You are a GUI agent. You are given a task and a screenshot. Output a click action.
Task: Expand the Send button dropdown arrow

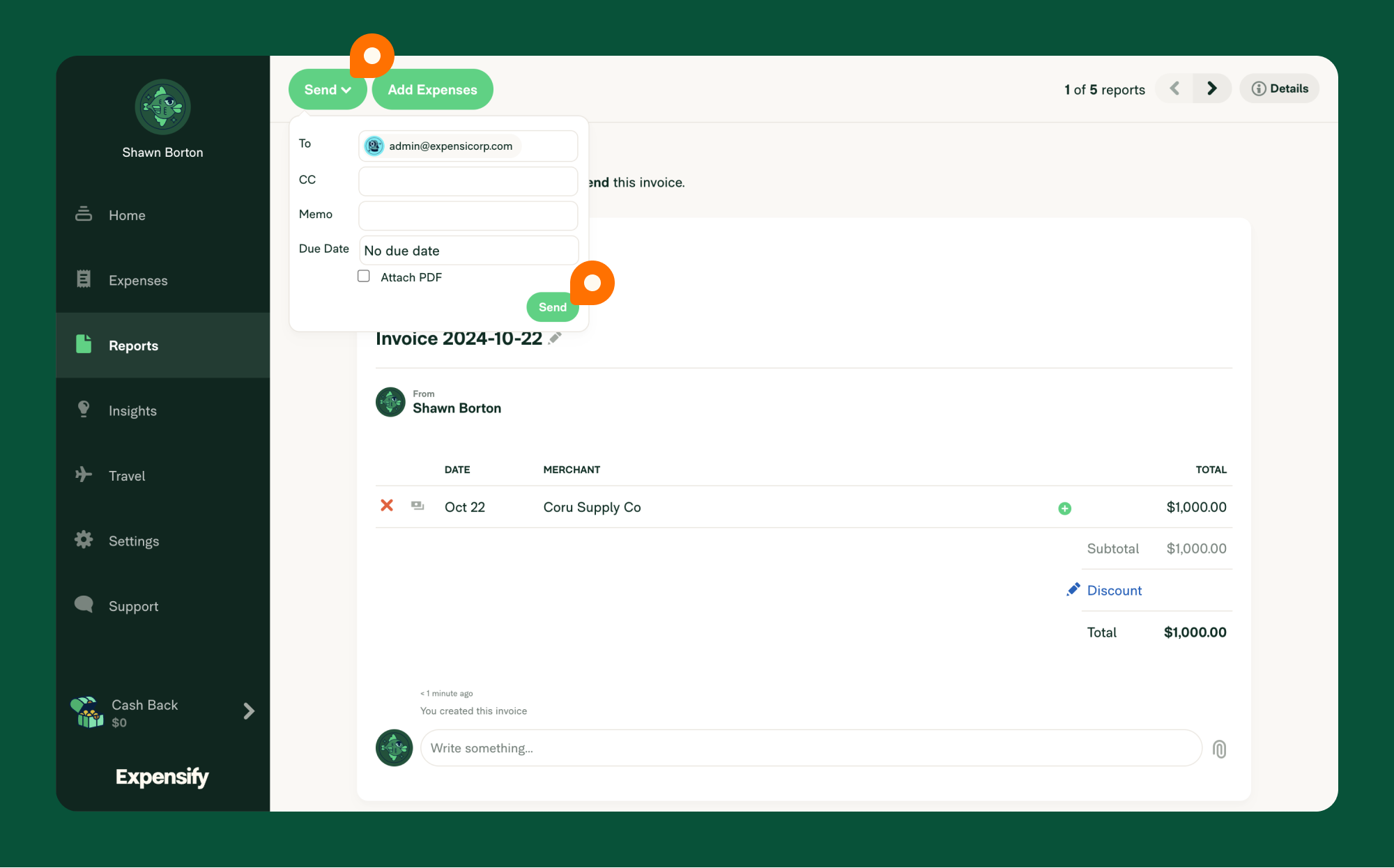[344, 90]
